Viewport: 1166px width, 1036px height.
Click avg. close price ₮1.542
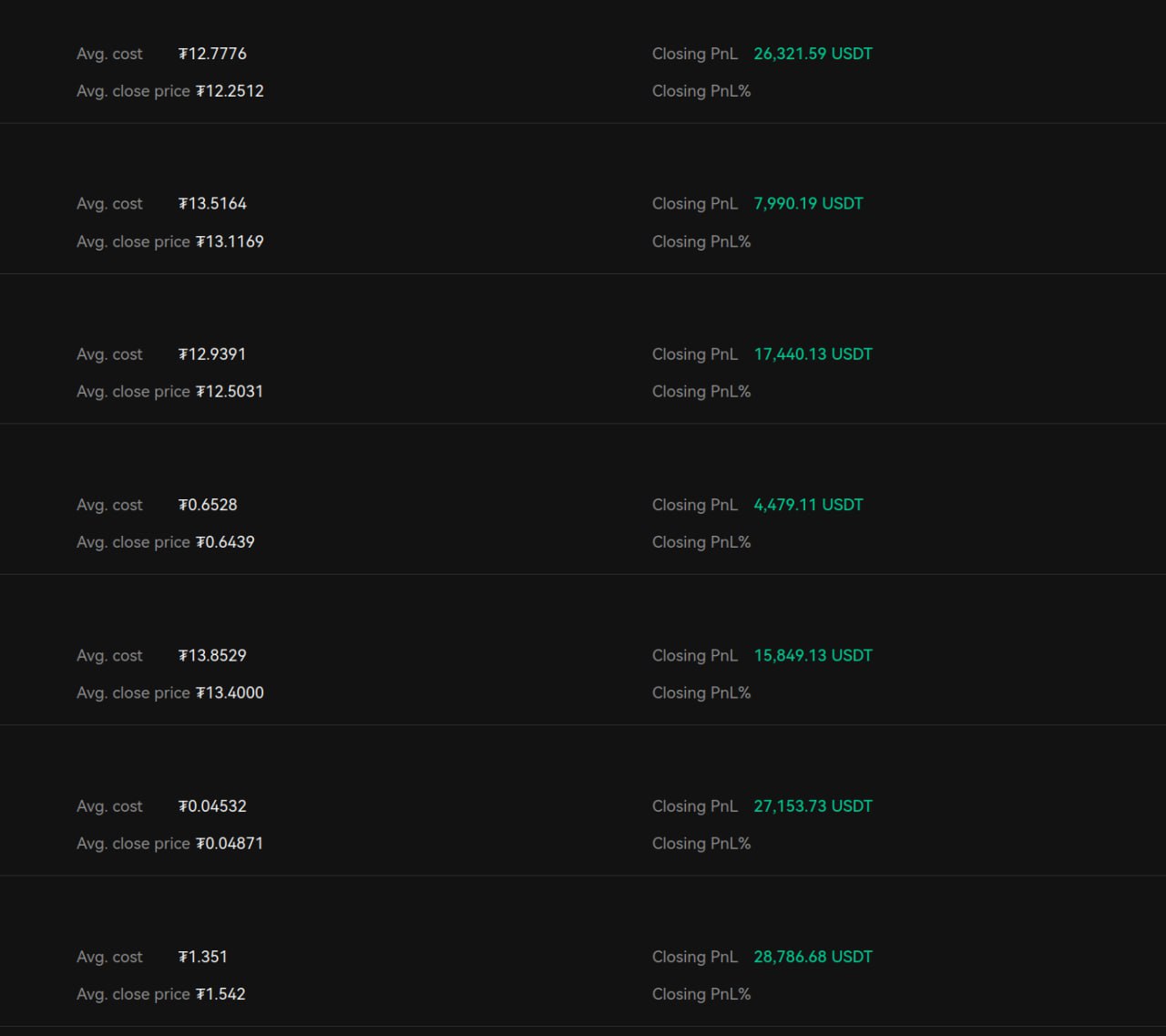(220, 994)
